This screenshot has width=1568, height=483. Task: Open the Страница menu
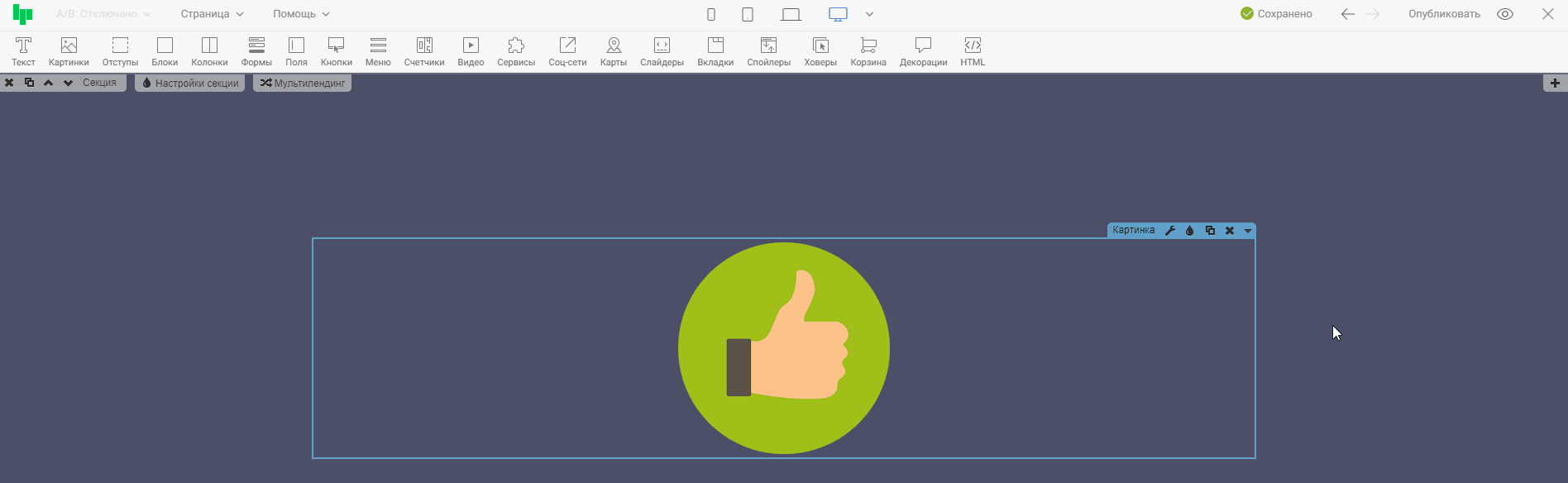pos(212,14)
